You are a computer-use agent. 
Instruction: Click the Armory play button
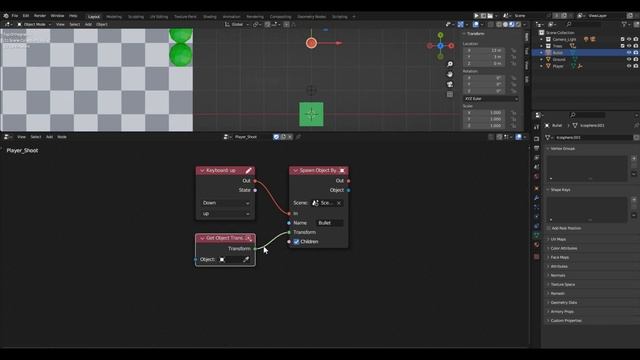pyautogui.click(x=476, y=16)
